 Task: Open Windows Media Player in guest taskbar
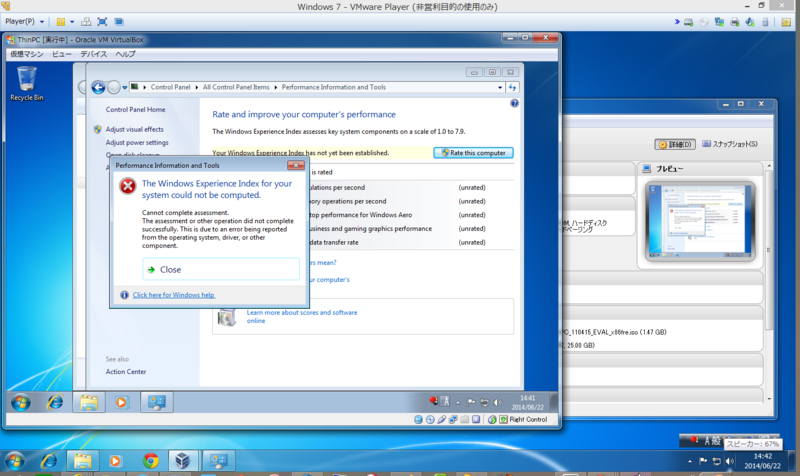pyautogui.click(x=121, y=403)
